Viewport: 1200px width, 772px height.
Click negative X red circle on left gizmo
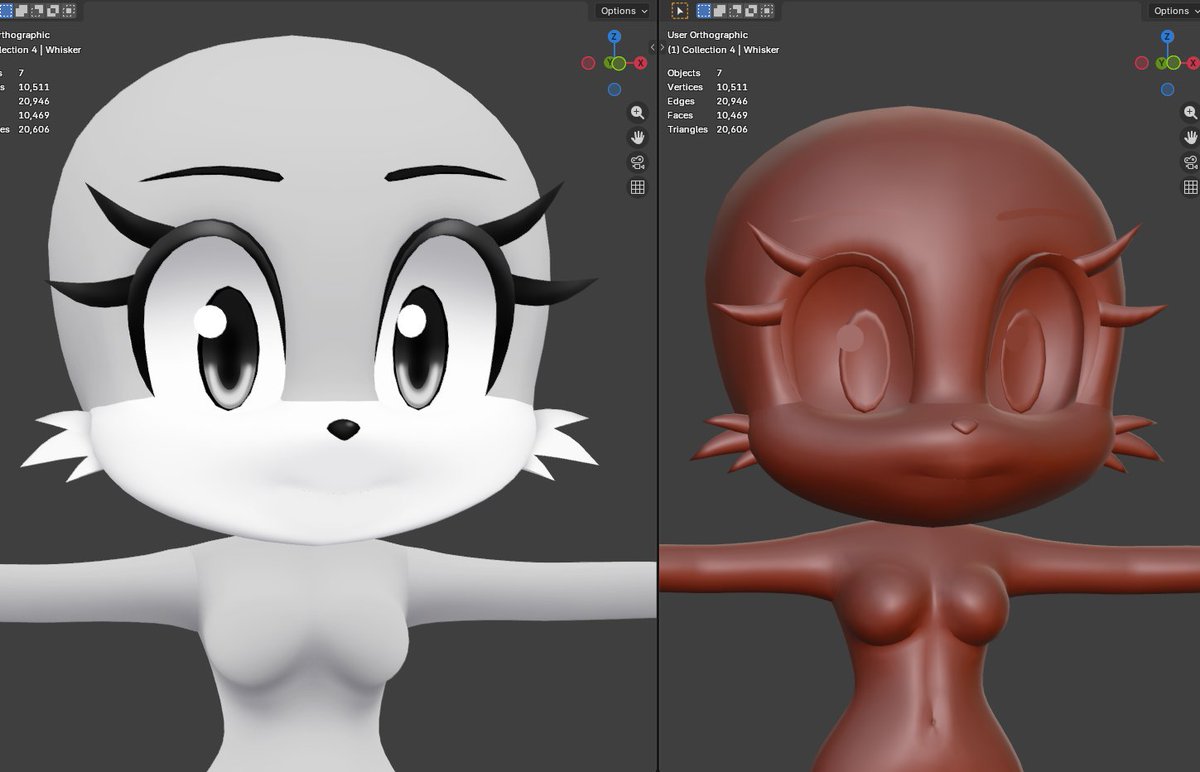point(588,63)
